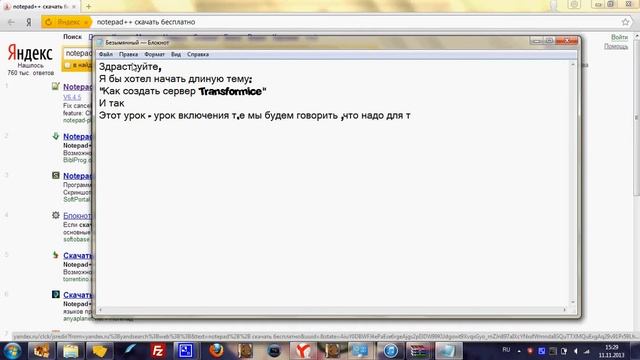Screen dimensions: 640x360
Task: Bookmark page with the star icon
Action: (x=625, y=22)
